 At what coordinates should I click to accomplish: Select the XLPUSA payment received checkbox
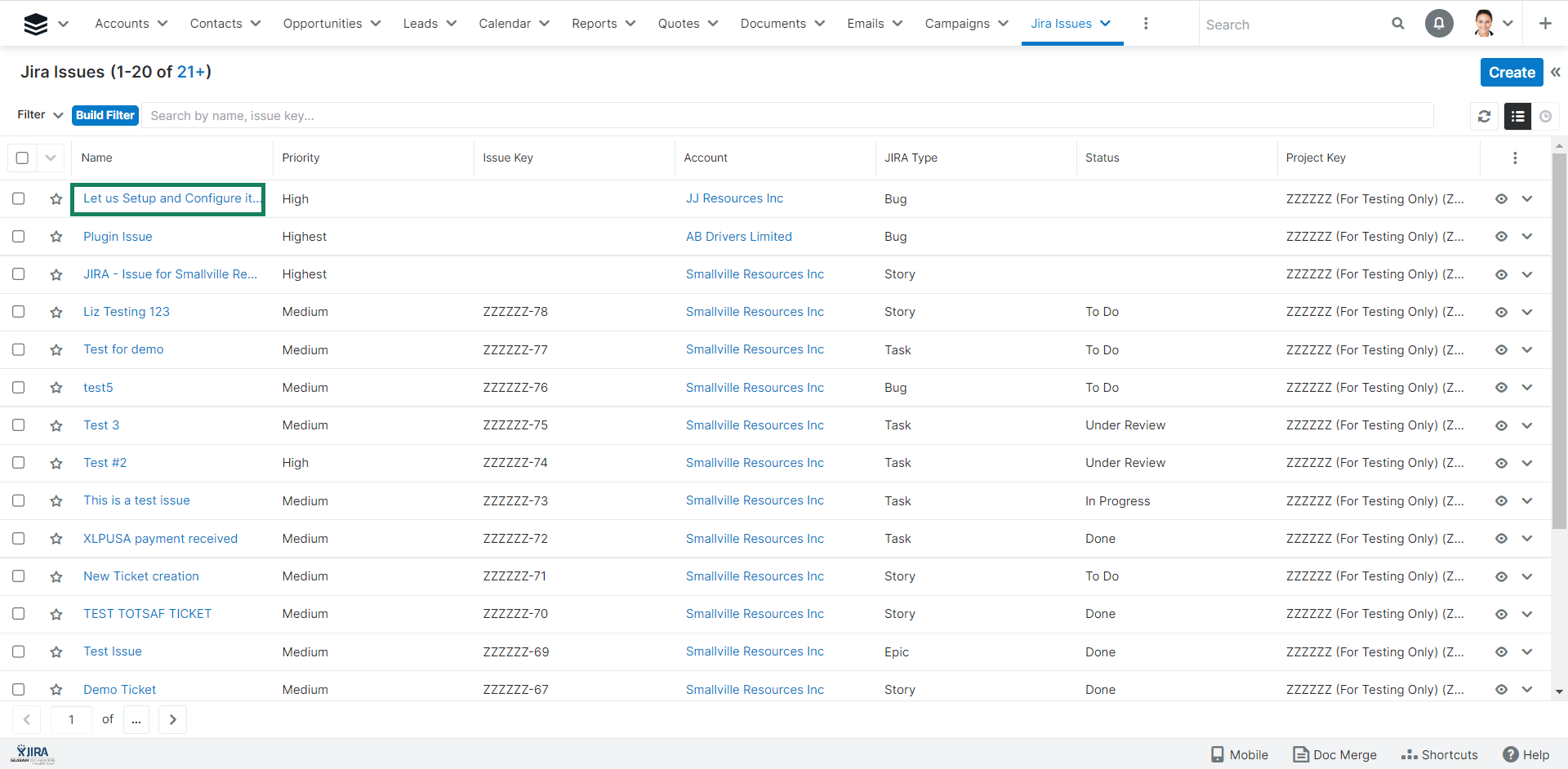coord(19,539)
